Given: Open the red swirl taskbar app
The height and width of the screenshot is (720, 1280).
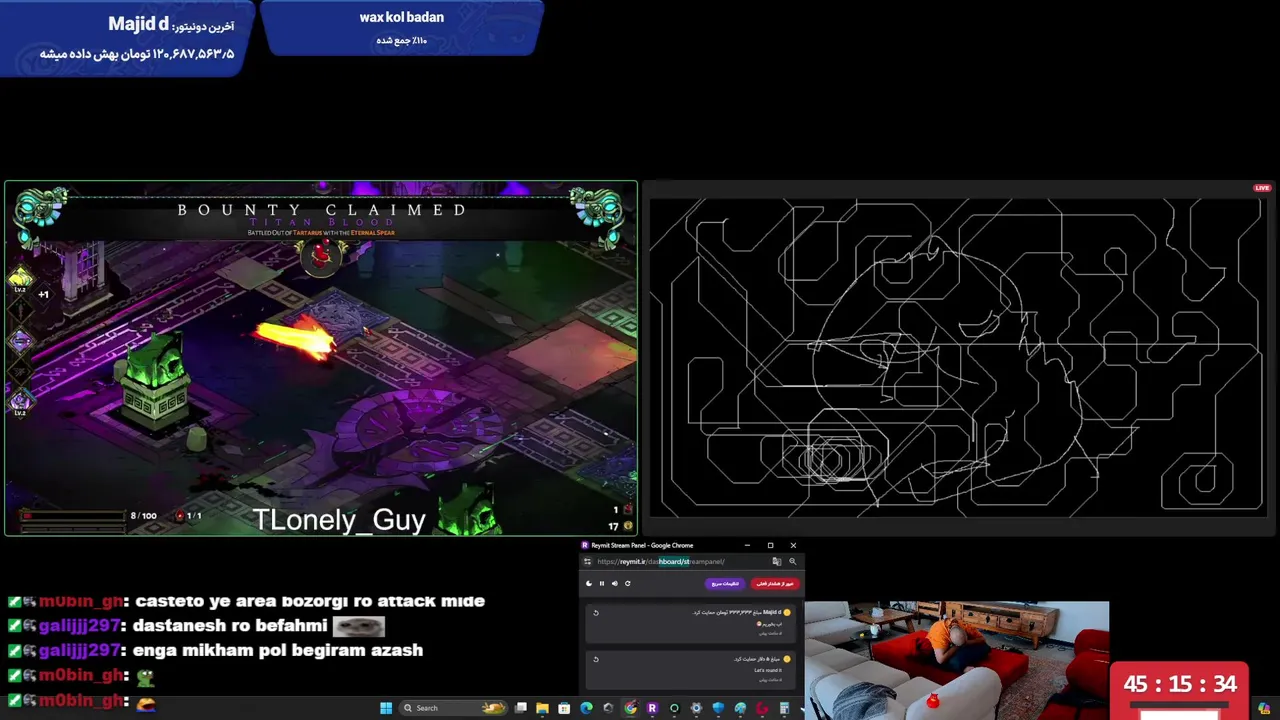Looking at the screenshot, I should click(x=762, y=708).
